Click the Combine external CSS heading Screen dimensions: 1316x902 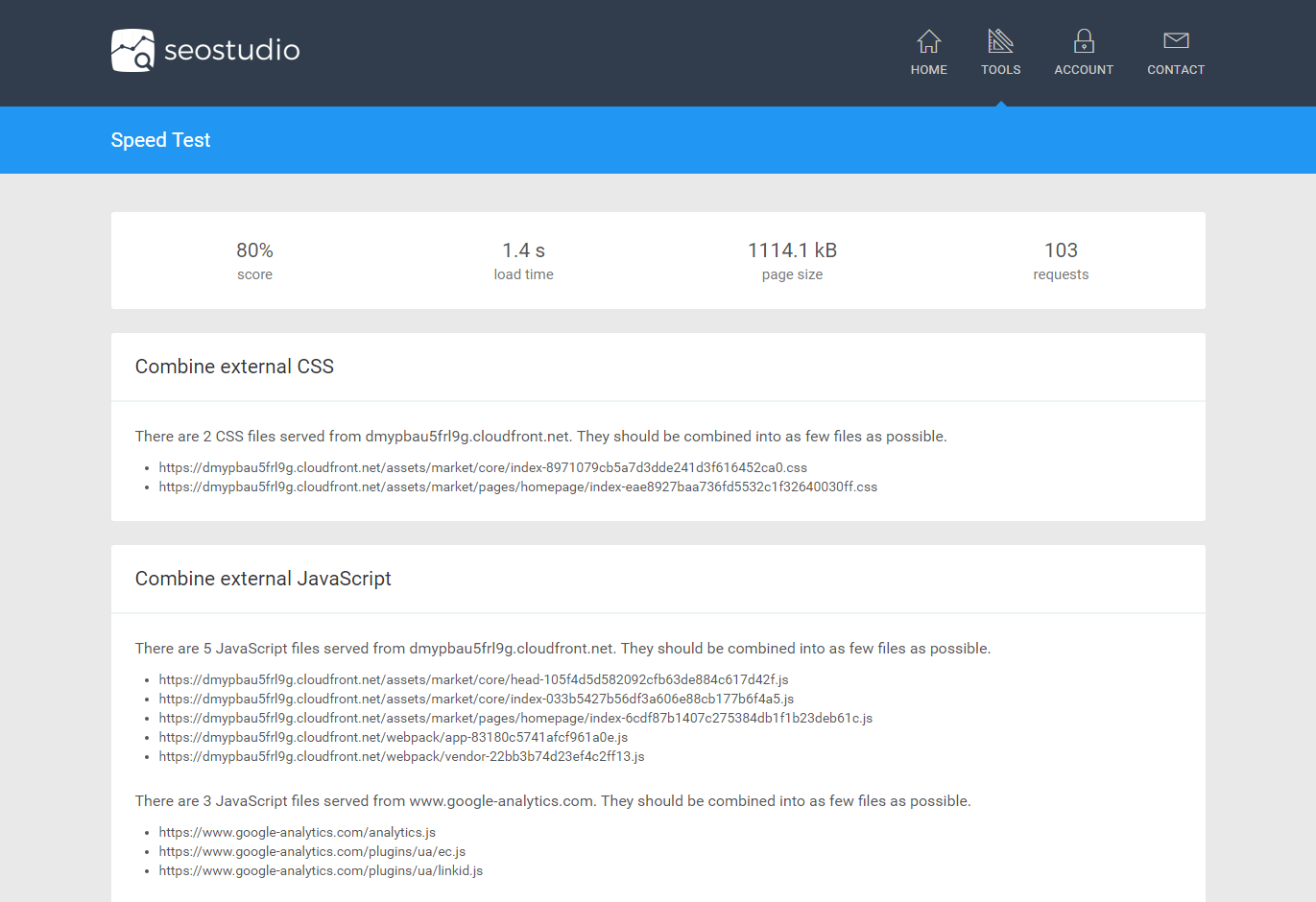(x=234, y=367)
